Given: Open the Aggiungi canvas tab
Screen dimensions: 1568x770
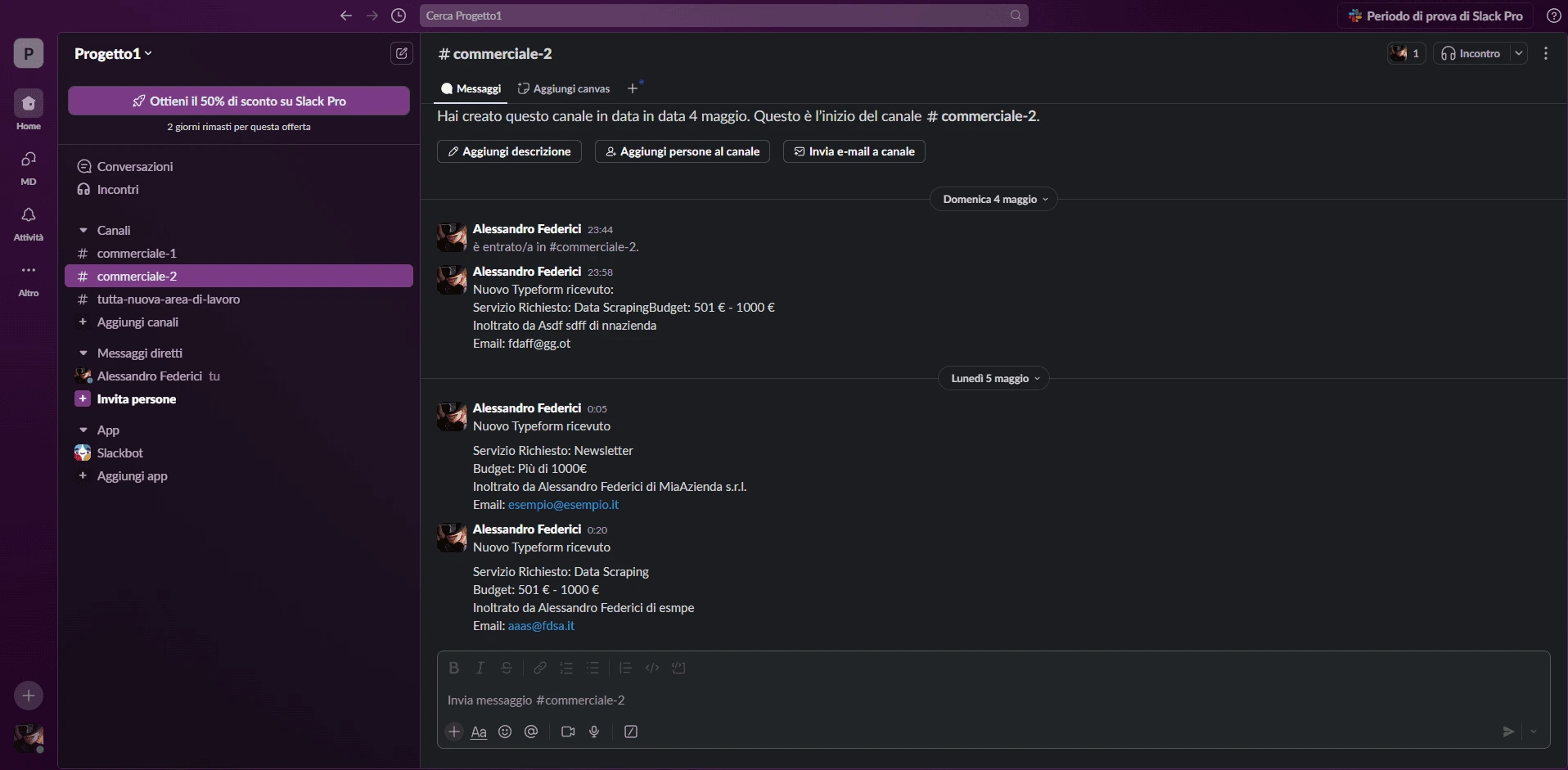Looking at the screenshot, I should pos(564,88).
